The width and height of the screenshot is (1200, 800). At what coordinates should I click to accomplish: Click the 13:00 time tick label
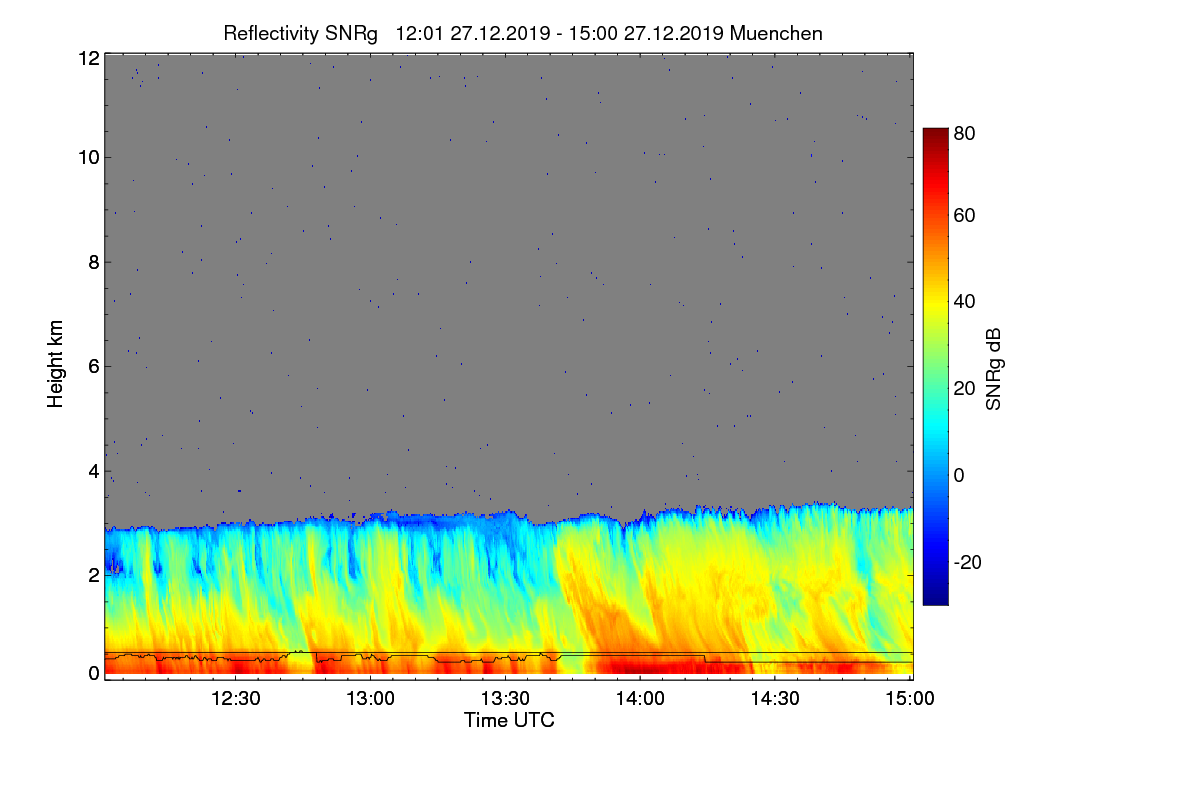371,698
